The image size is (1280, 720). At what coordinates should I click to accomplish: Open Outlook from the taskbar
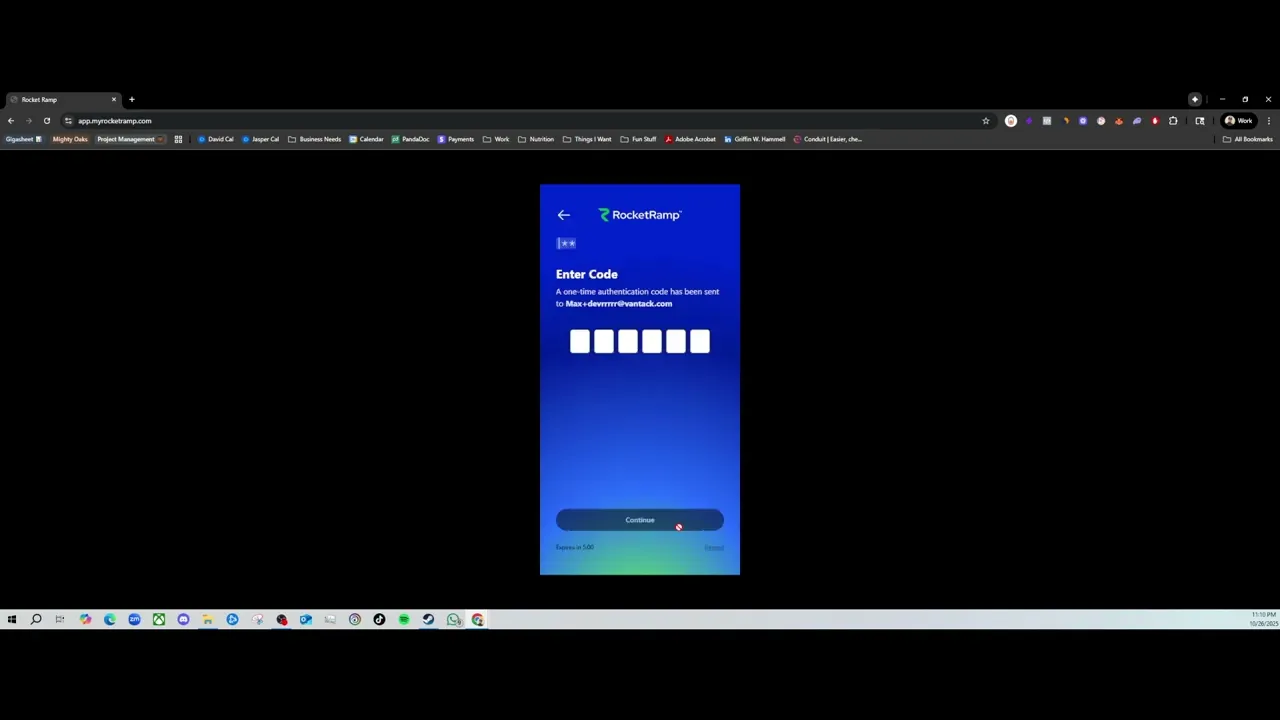tap(306, 620)
